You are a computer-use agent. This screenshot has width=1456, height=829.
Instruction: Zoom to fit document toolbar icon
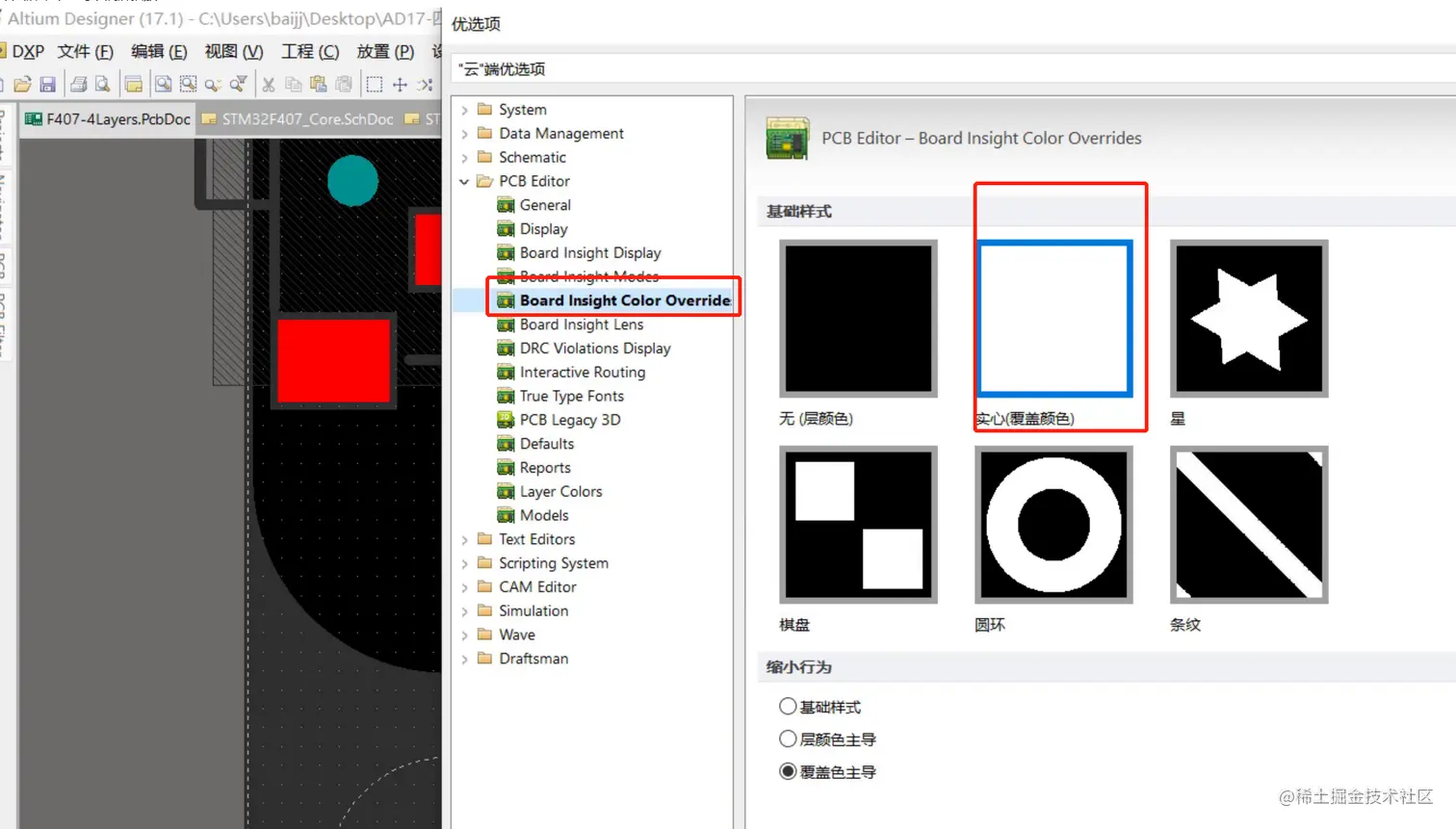pos(164,85)
